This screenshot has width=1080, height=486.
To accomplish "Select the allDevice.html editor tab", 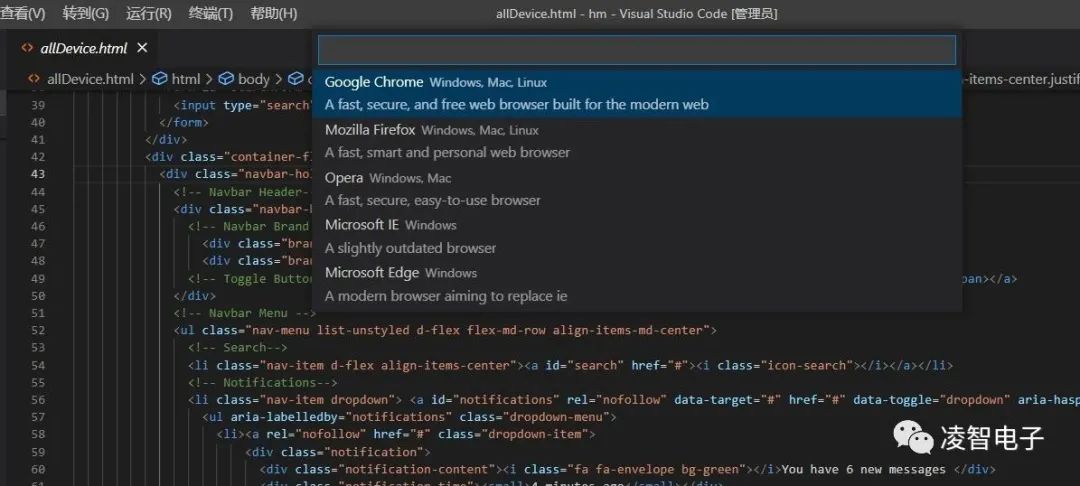I will (83, 48).
